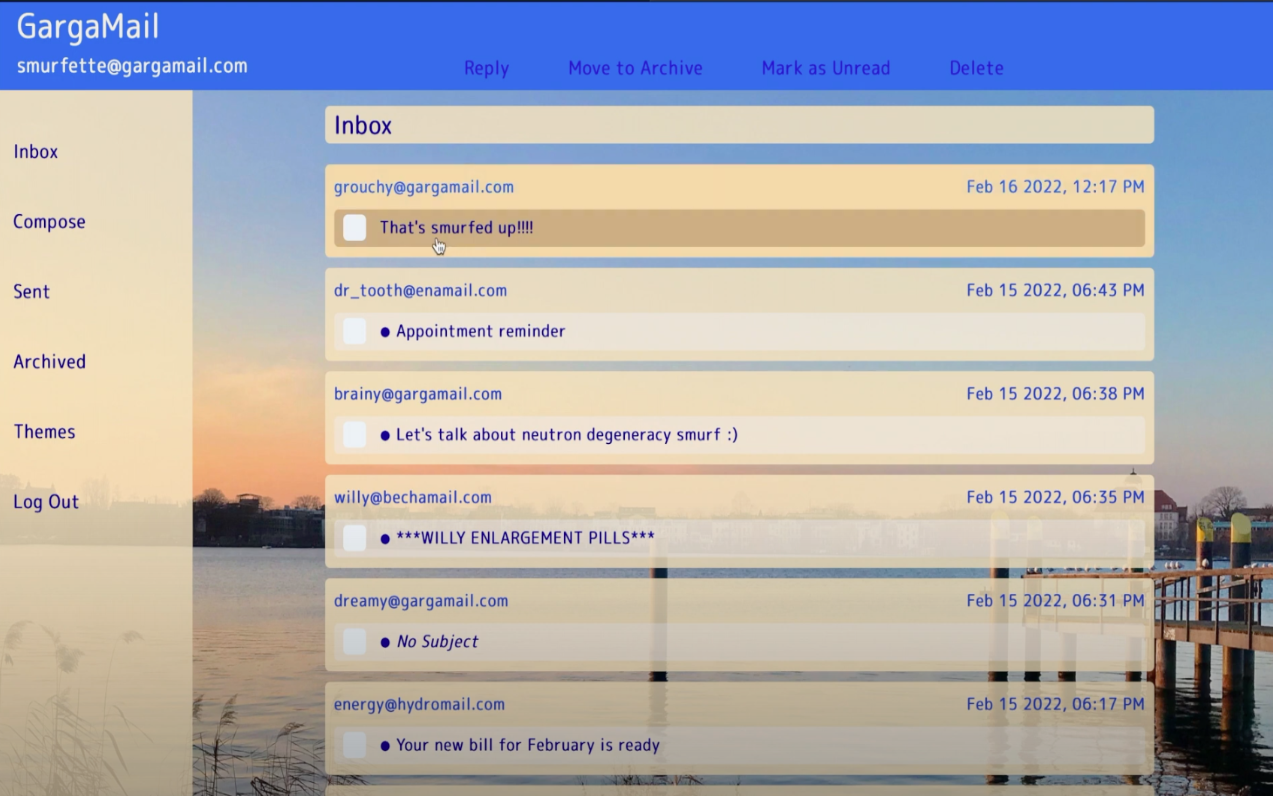This screenshot has width=1273, height=796.
Task: Check the box beside neutron degeneracy email
Action: tap(355, 434)
